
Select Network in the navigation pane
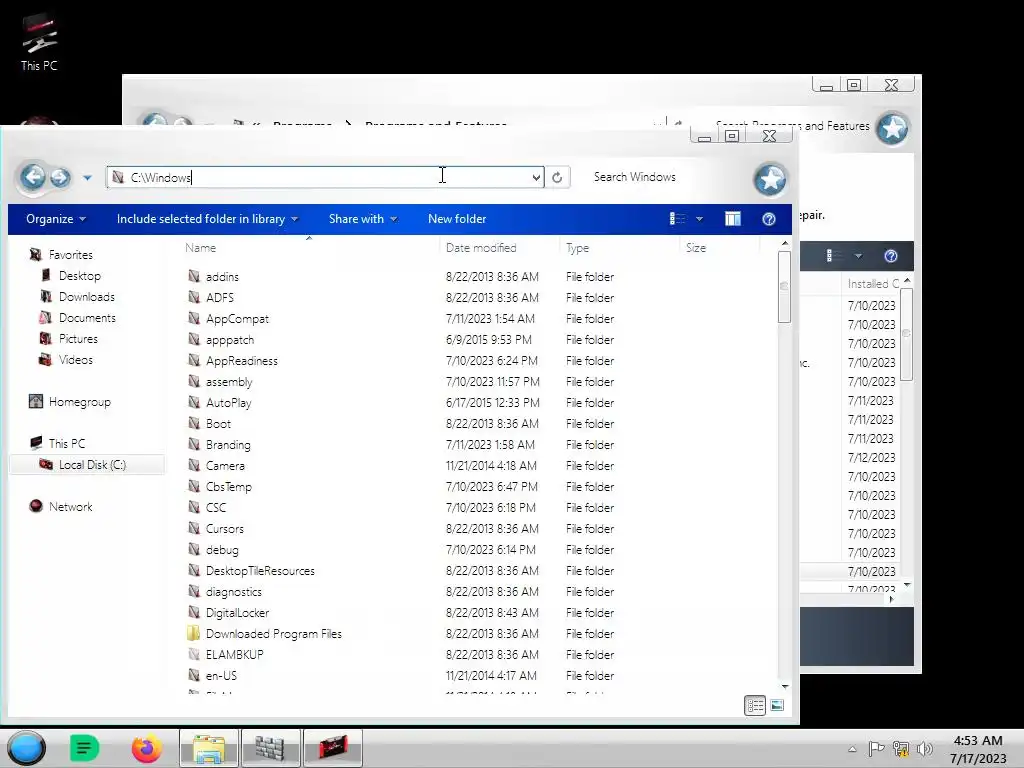(x=71, y=507)
